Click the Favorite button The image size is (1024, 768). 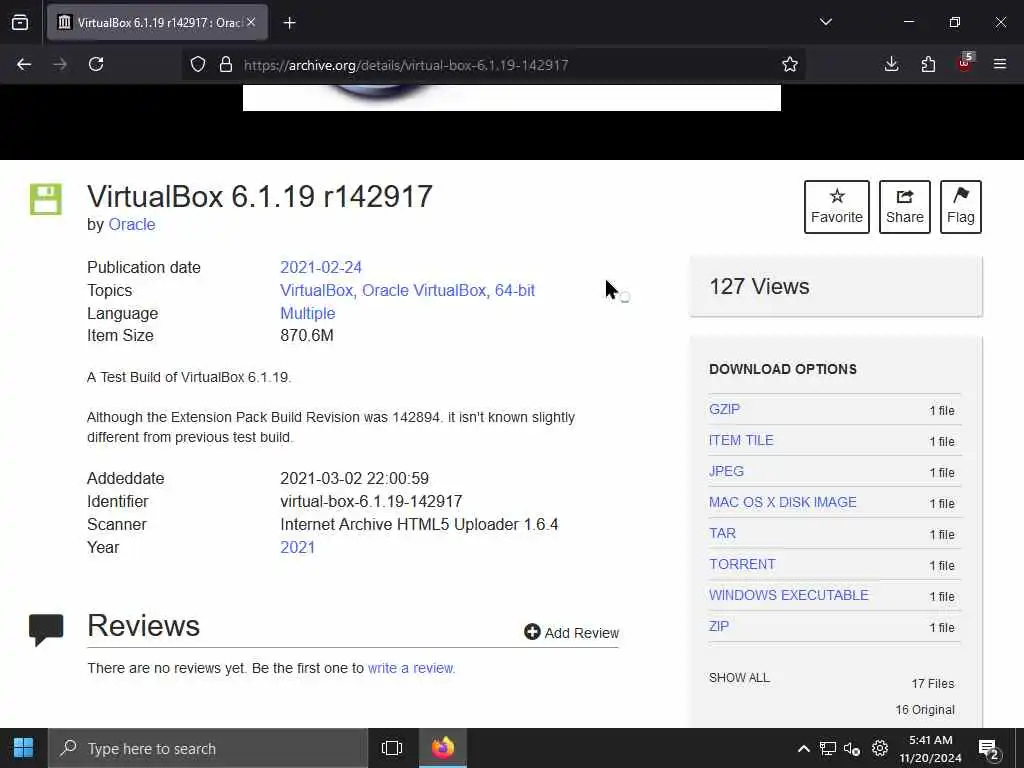[x=837, y=206]
